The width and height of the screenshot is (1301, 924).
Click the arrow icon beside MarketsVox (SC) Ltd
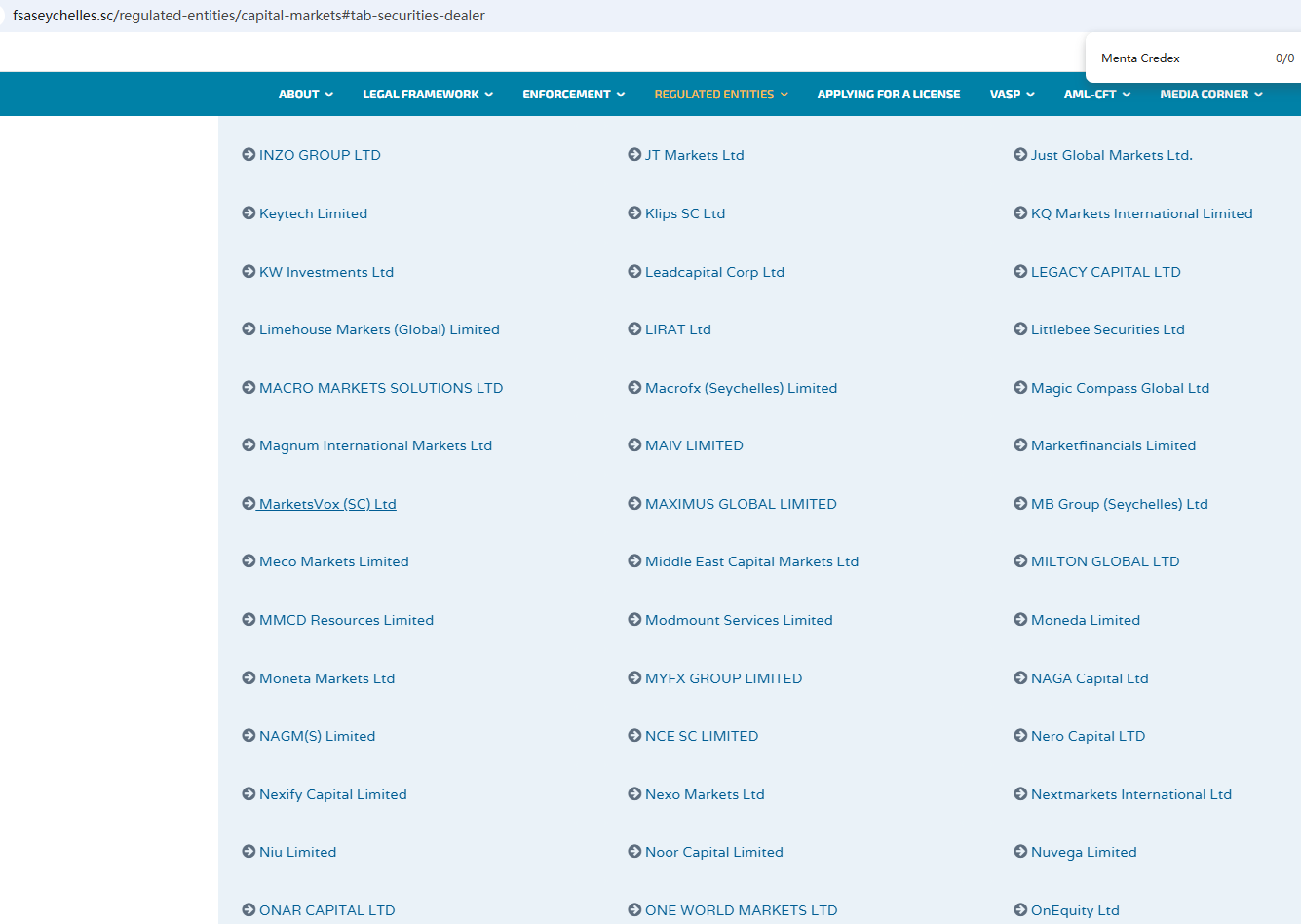point(249,503)
